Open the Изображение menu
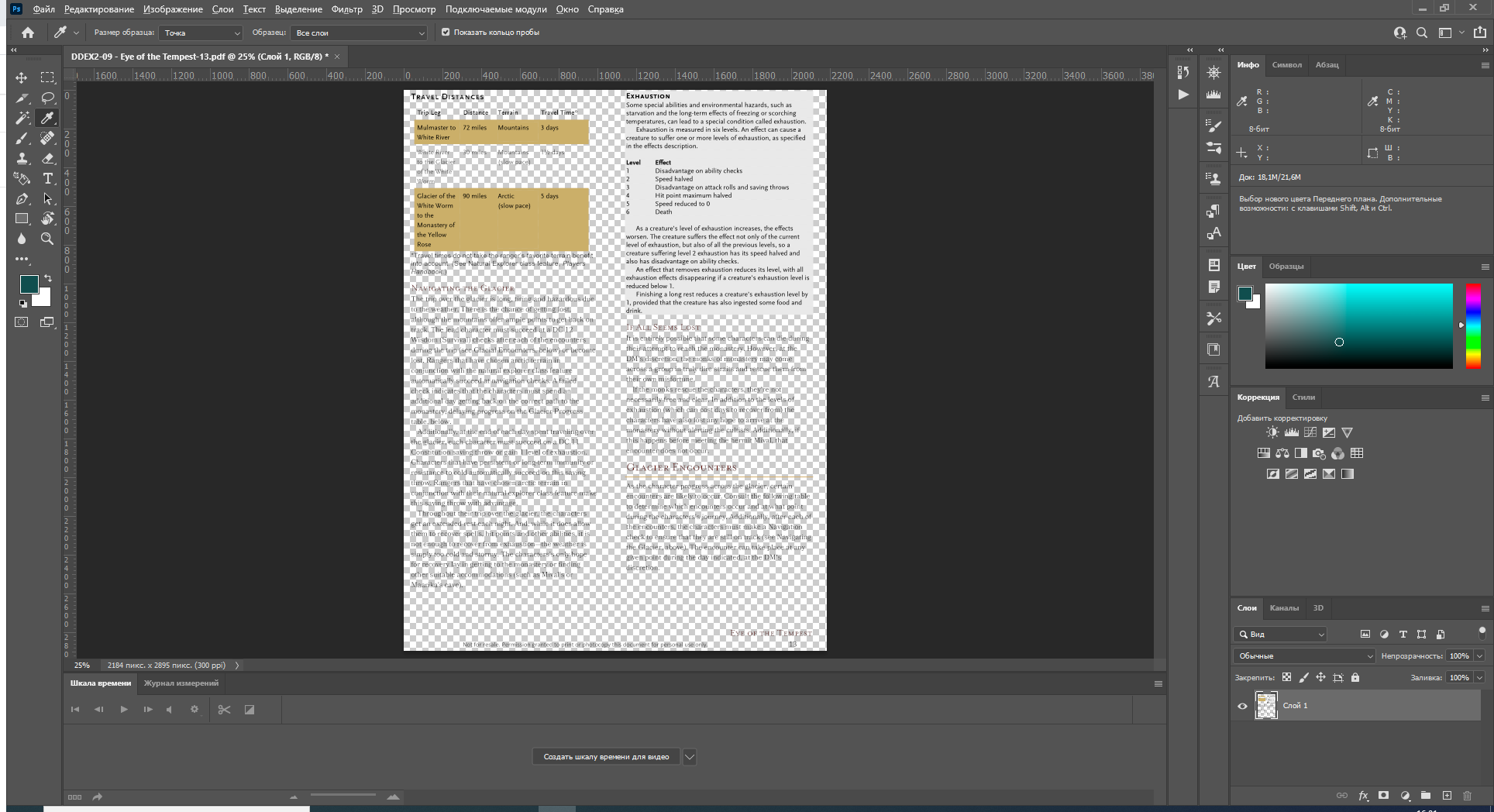Screen dimensions: 1494x812 tap(173, 9)
